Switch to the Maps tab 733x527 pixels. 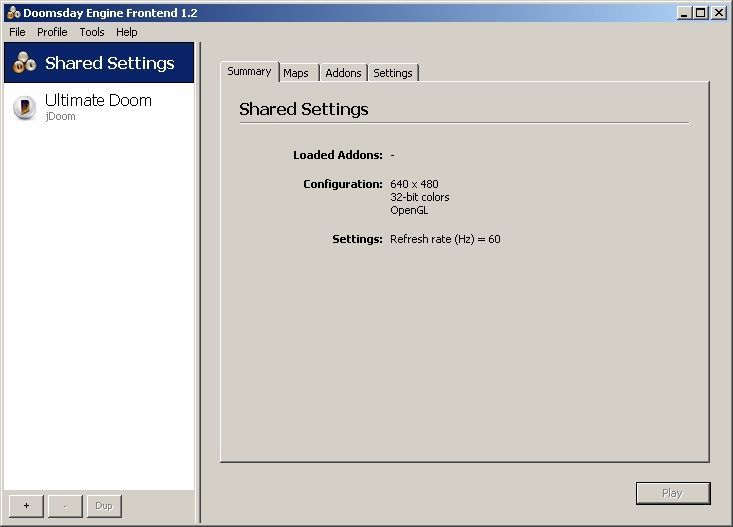click(296, 73)
